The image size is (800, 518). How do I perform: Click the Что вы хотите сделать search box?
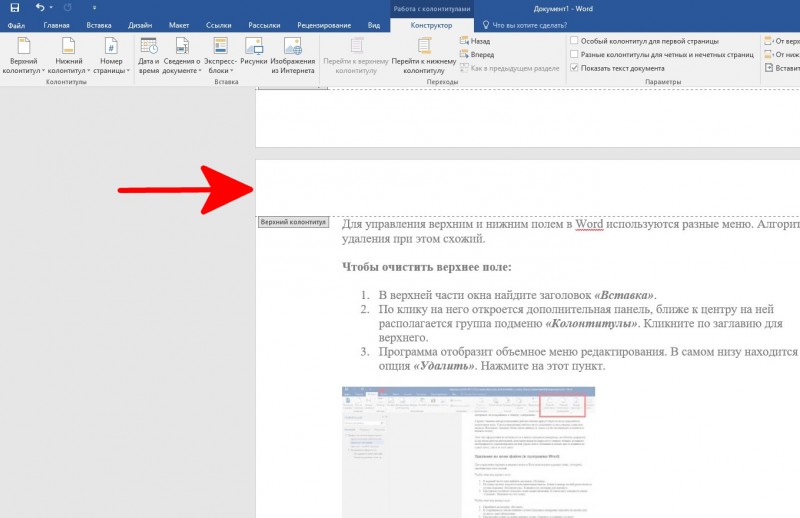click(x=530, y=25)
